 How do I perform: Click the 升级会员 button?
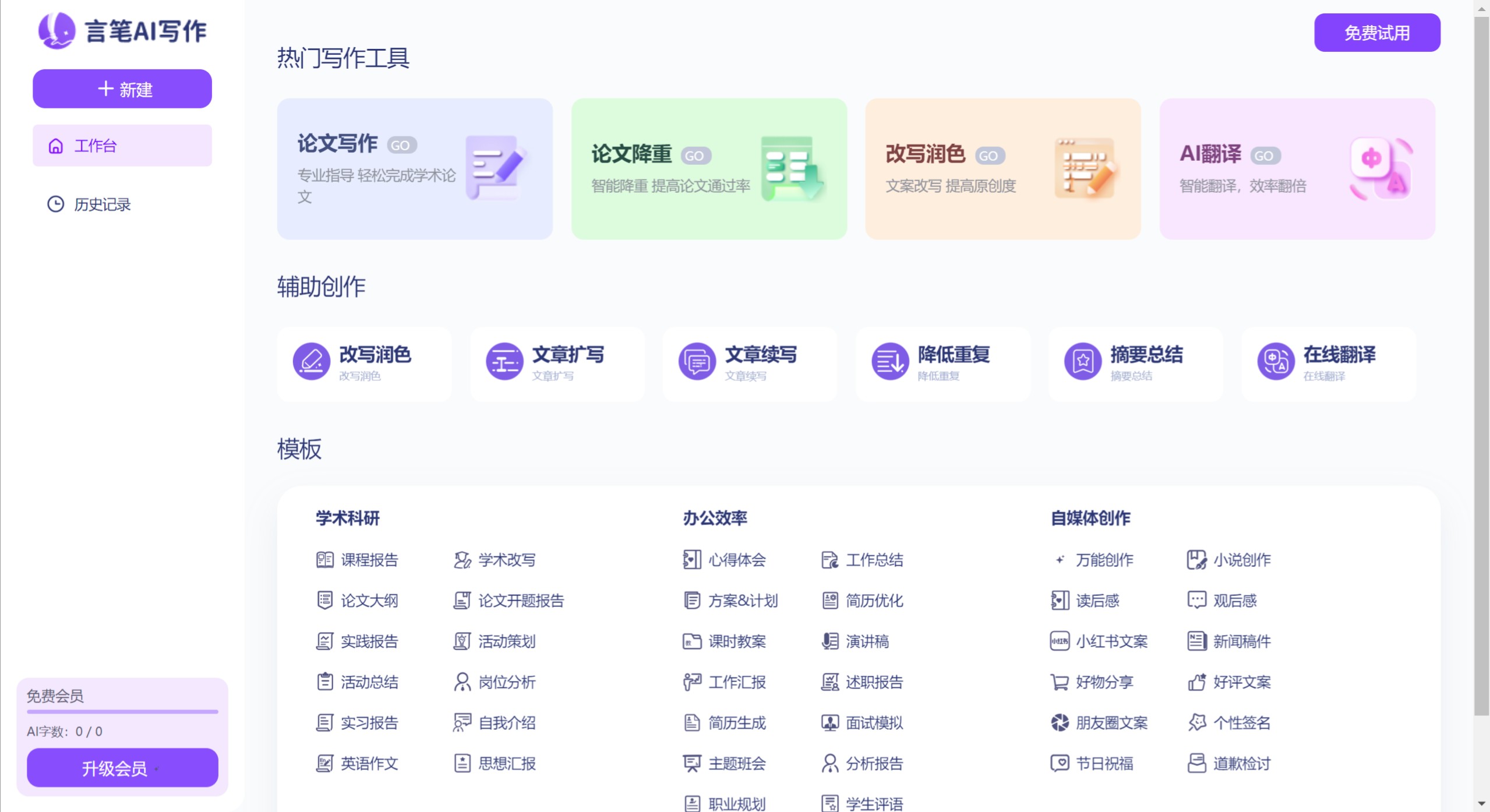122,768
